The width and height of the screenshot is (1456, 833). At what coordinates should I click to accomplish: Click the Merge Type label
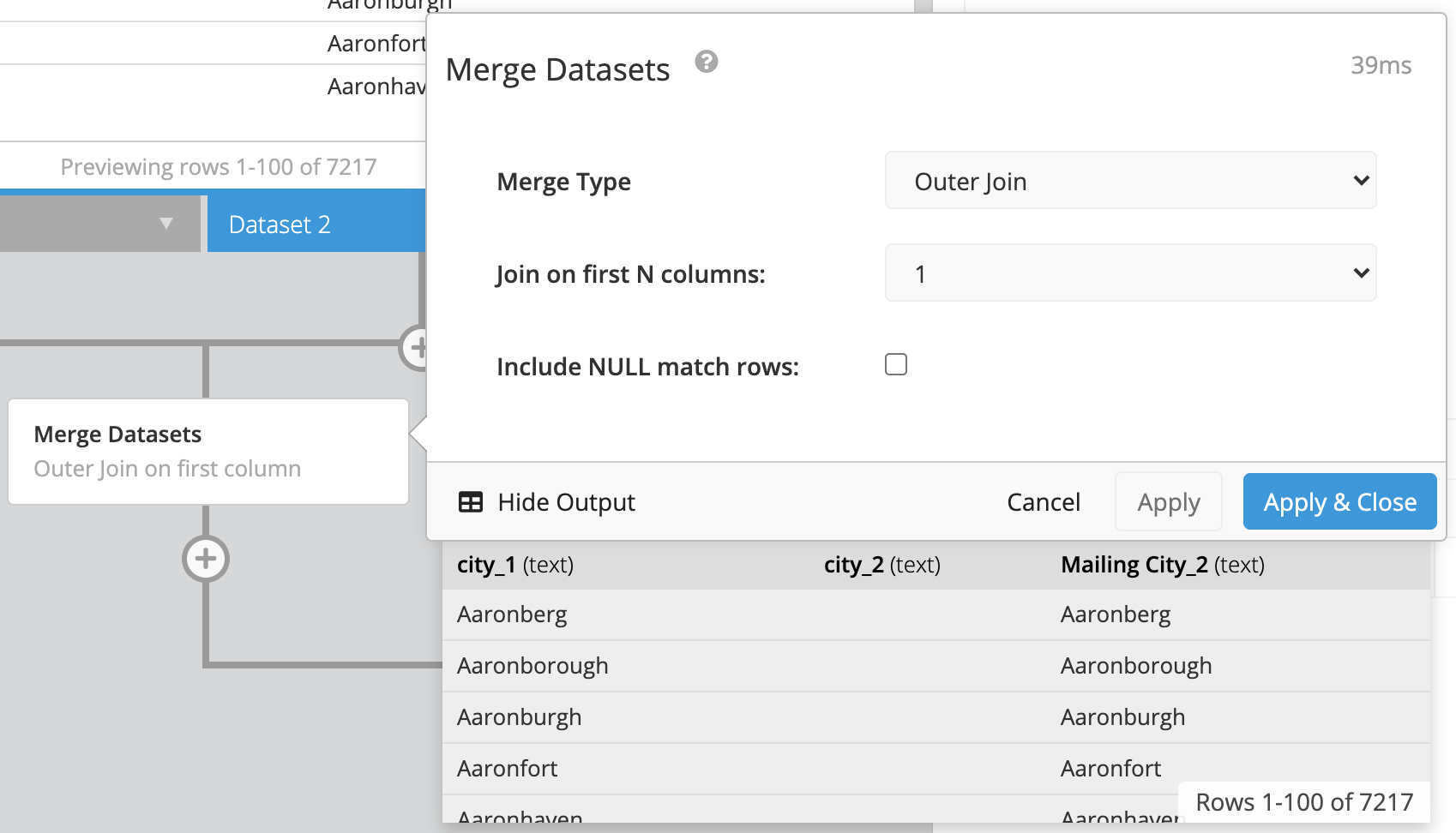[563, 182]
